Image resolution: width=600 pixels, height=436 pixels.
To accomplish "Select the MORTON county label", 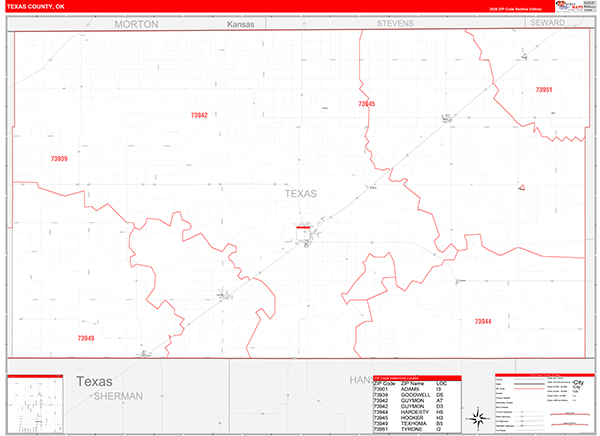I will pos(136,24).
